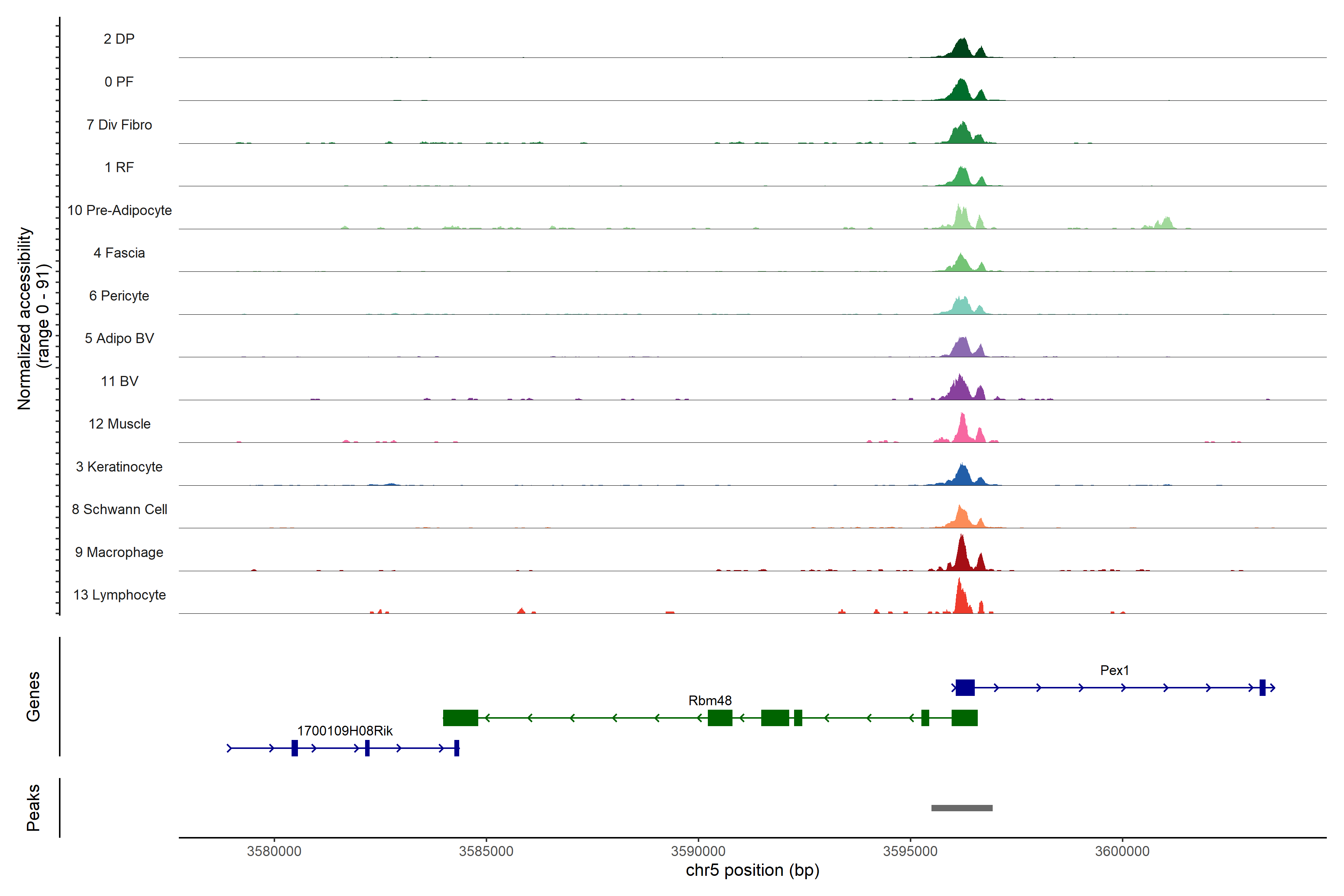Click the 3580000 x-axis tick label
Image resolution: width=1344 pixels, height=896 pixels.
pyautogui.click(x=274, y=851)
